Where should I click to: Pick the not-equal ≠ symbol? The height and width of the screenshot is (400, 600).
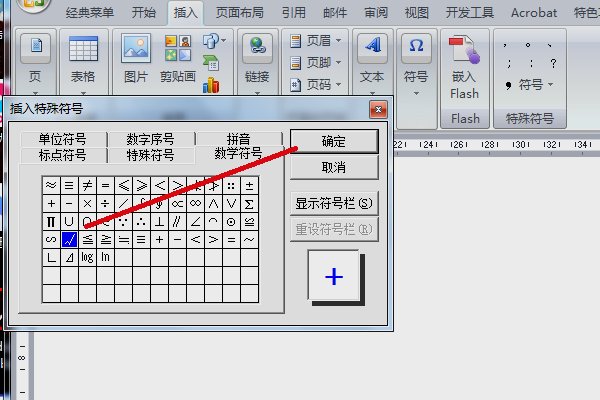tap(87, 186)
